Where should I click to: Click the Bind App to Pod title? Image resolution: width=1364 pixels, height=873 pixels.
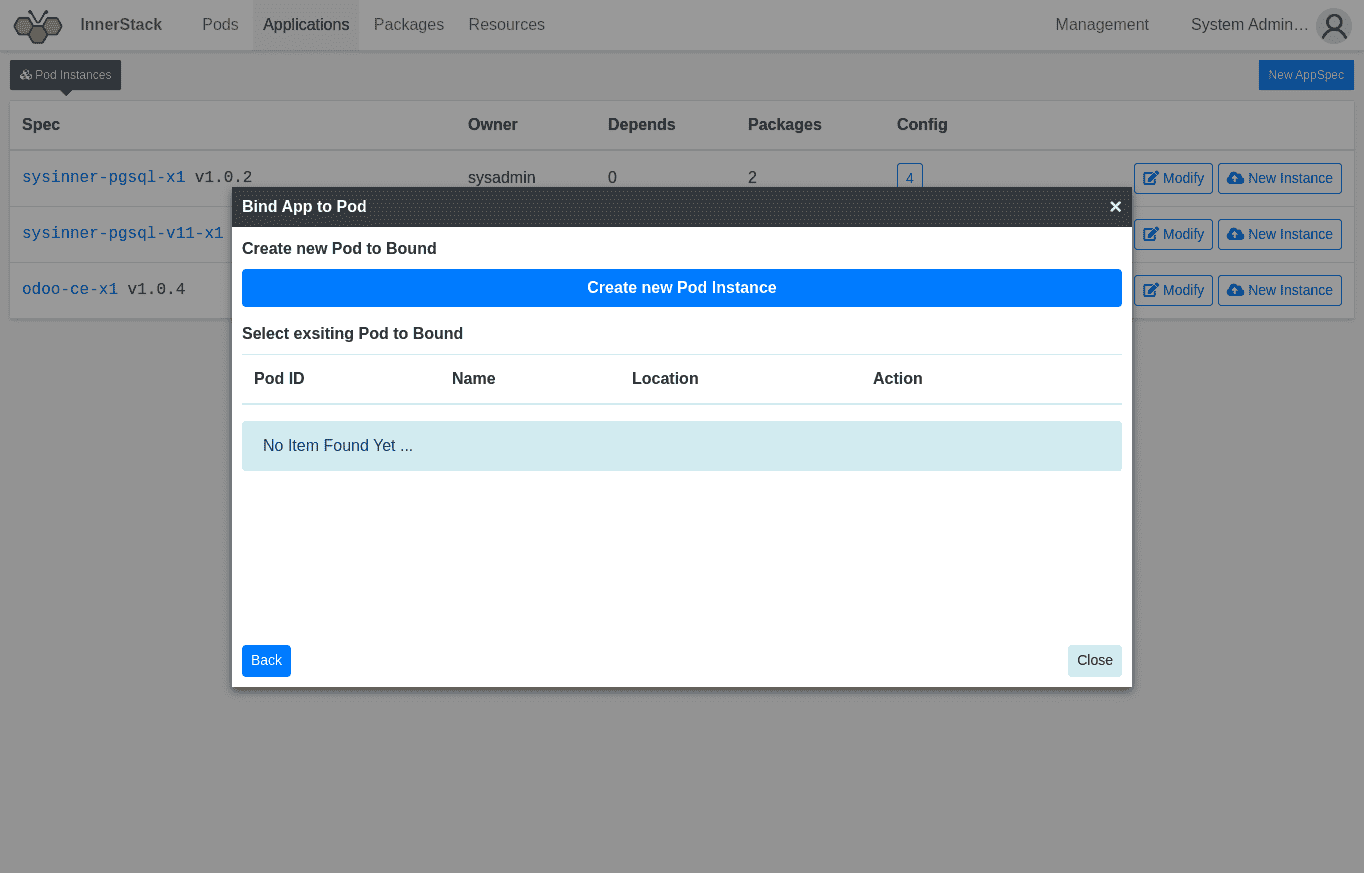click(304, 207)
